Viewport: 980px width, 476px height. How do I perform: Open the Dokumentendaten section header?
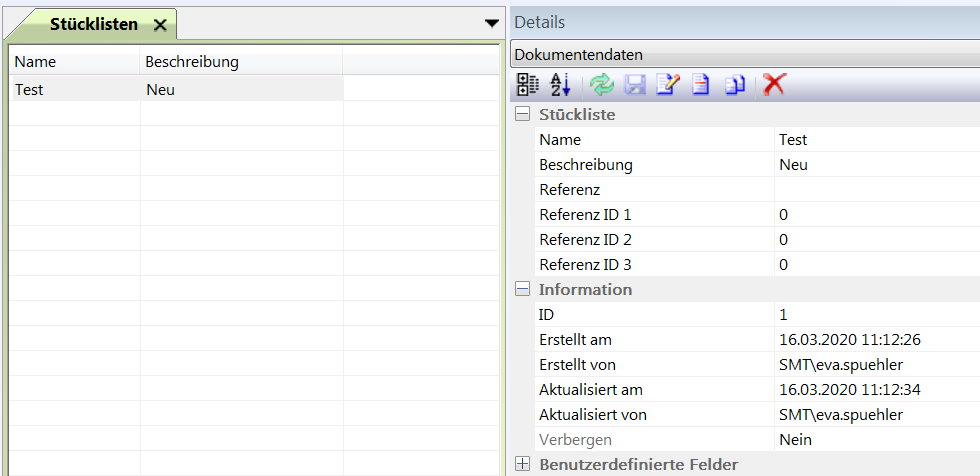click(x=745, y=55)
